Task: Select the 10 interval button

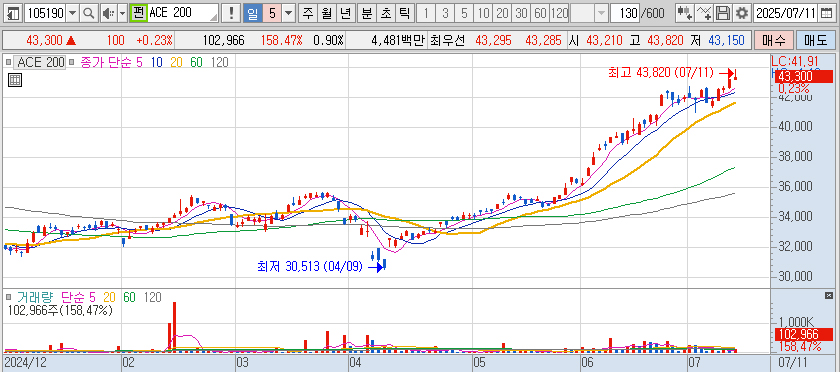Action: click(x=483, y=13)
